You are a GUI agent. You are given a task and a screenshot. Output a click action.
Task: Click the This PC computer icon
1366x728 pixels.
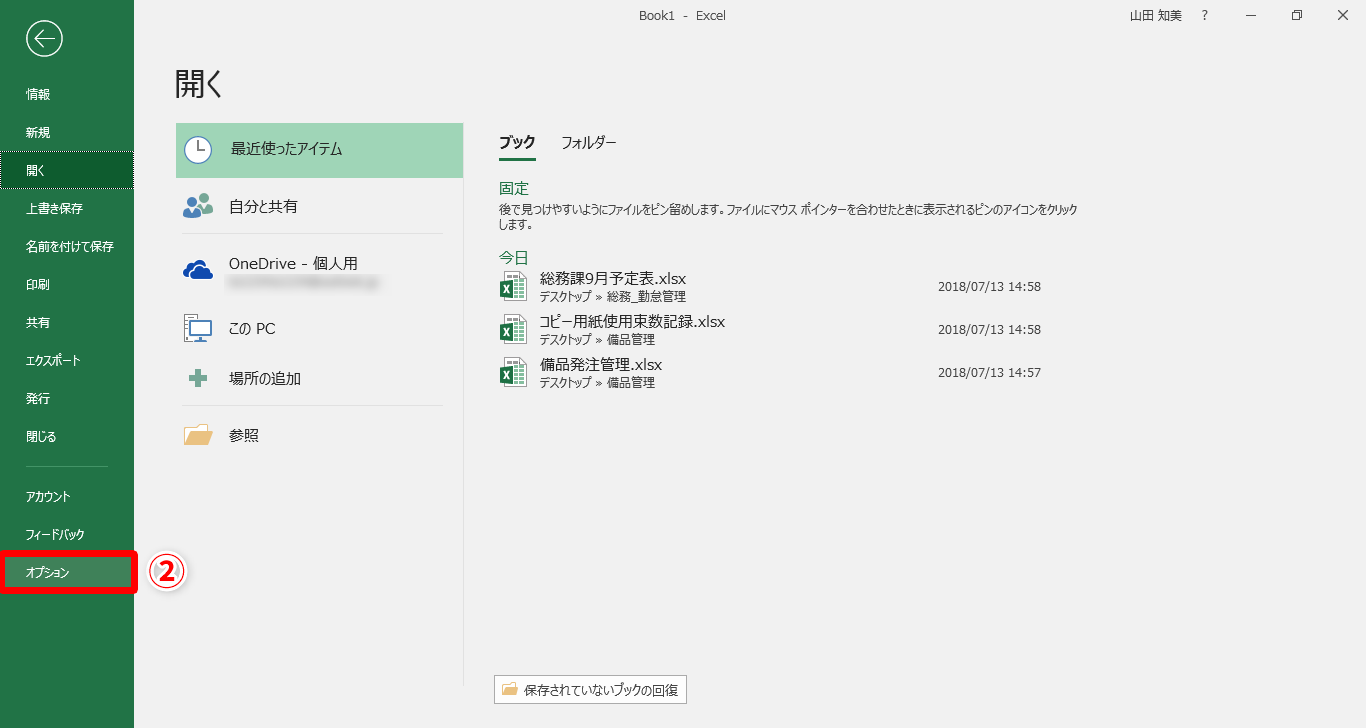click(198, 328)
